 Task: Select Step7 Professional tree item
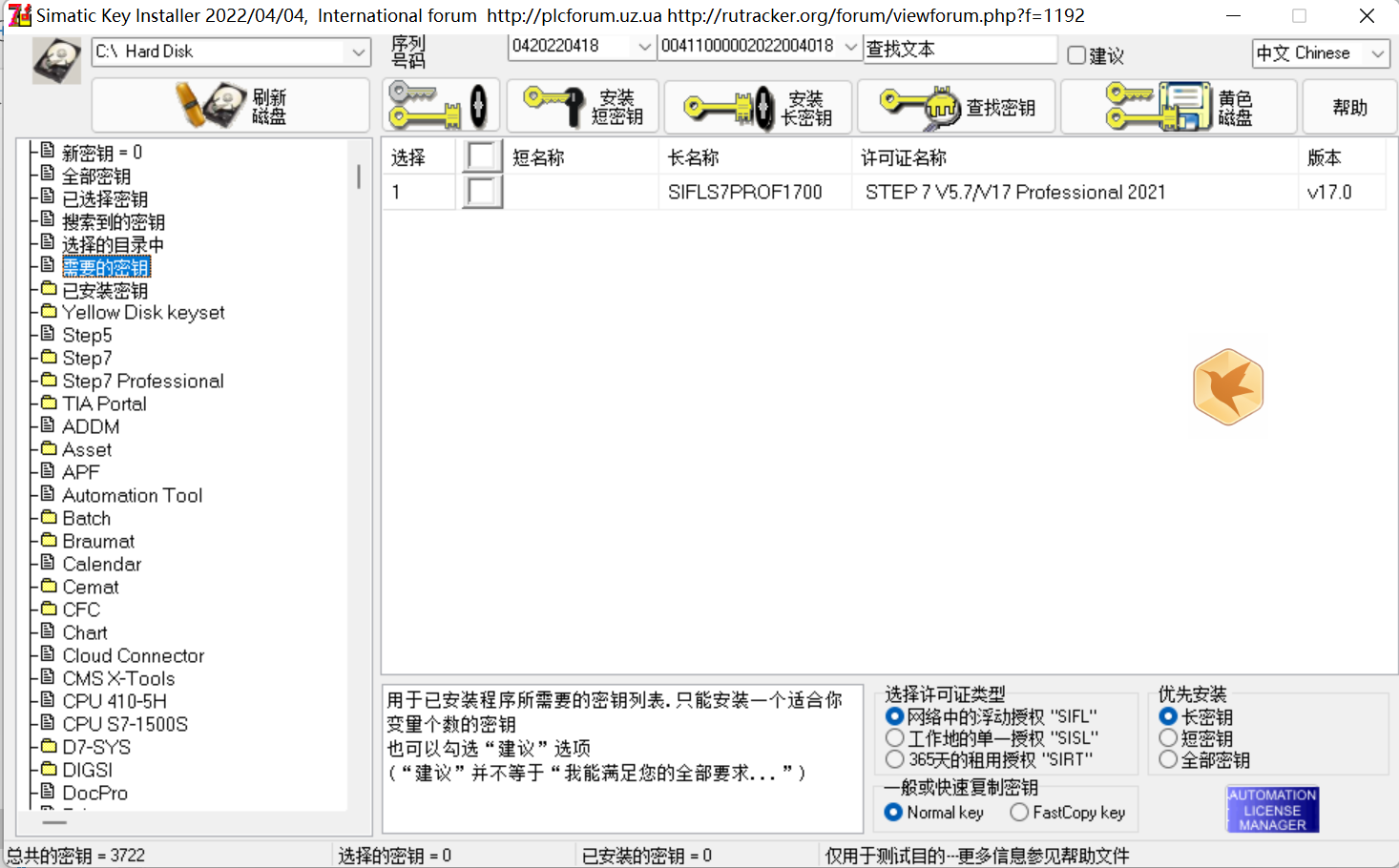pos(143,381)
